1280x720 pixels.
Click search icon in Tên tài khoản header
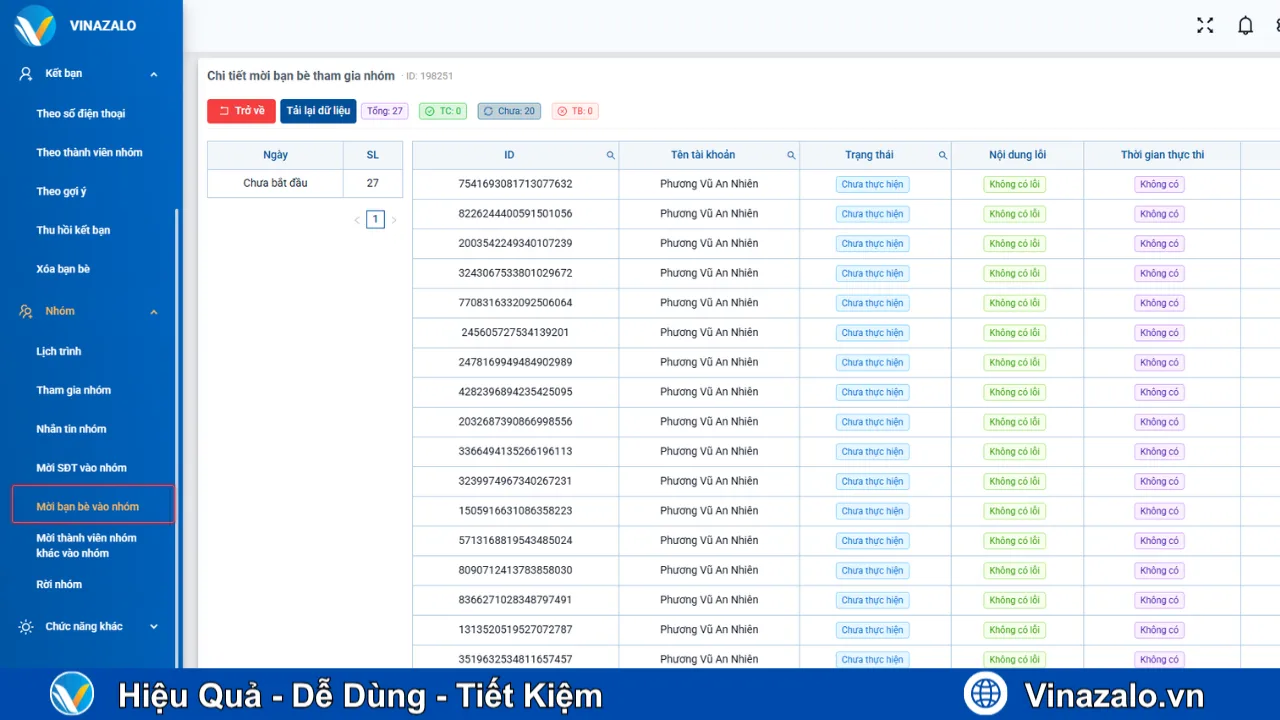tap(791, 156)
